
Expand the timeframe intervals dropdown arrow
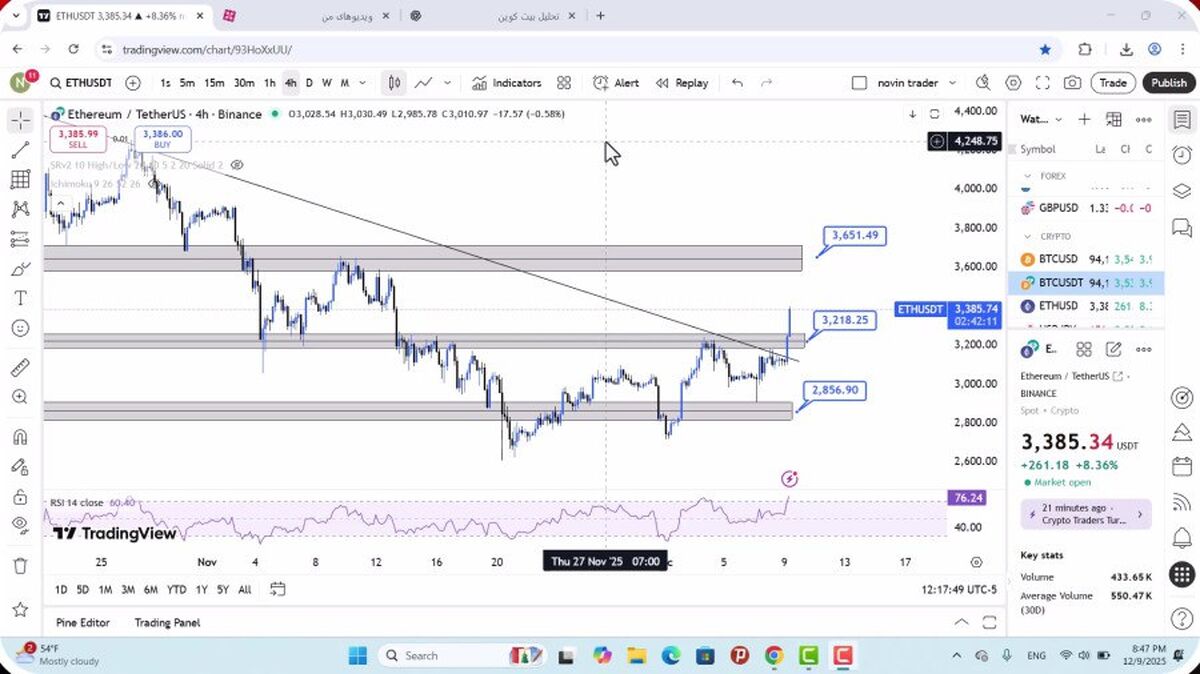point(362,83)
